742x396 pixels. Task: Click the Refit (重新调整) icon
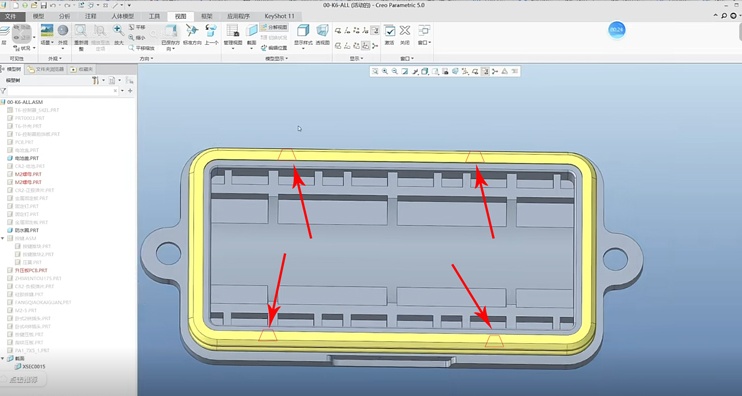click(80, 31)
